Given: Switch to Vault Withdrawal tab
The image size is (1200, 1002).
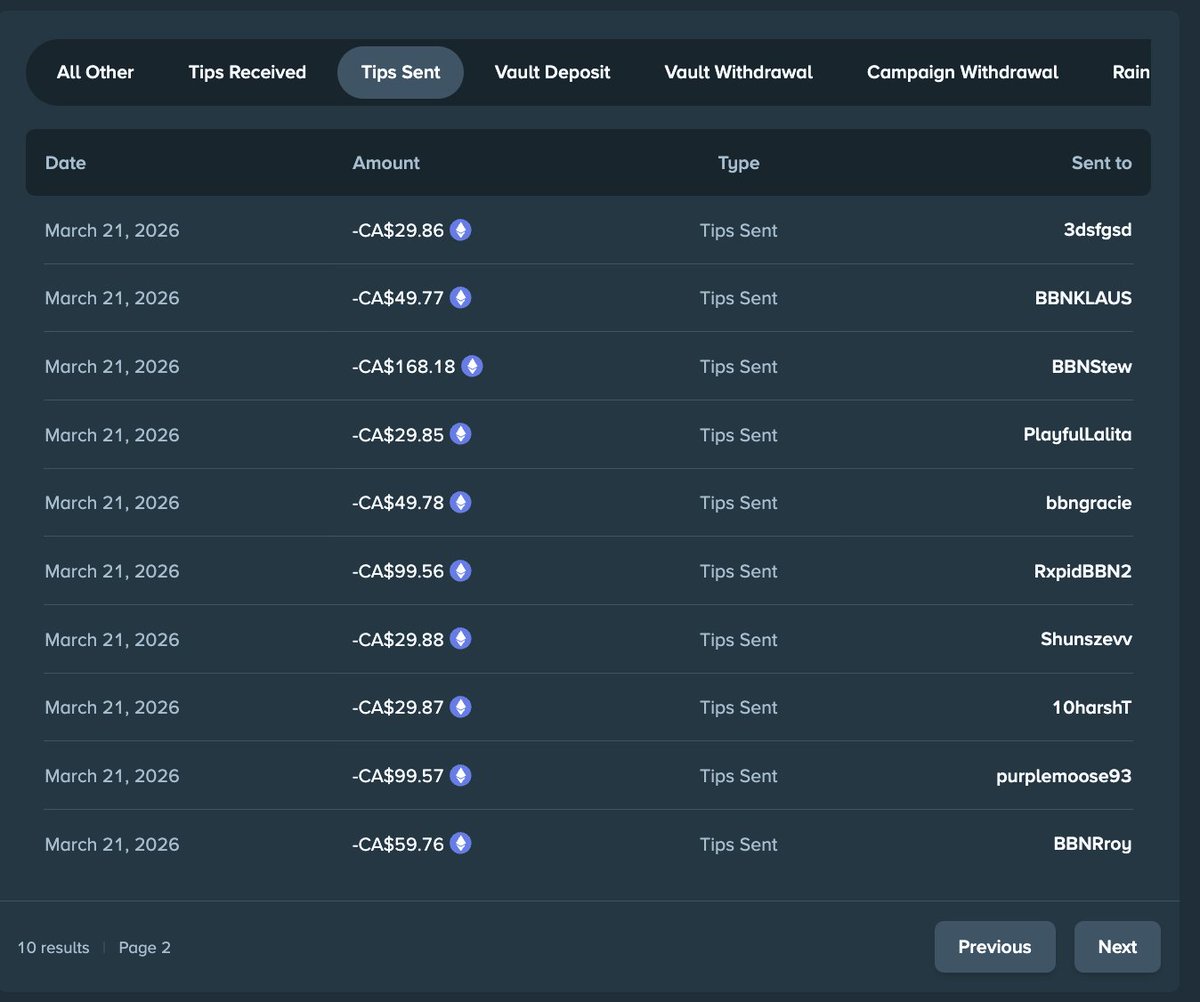Looking at the screenshot, I should (738, 72).
